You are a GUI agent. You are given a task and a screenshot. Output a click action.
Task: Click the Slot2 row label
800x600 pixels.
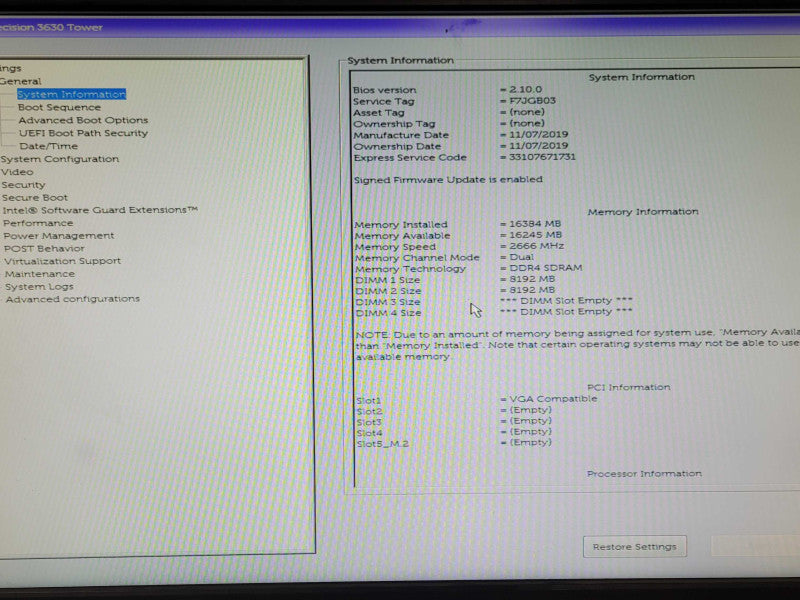(369, 411)
